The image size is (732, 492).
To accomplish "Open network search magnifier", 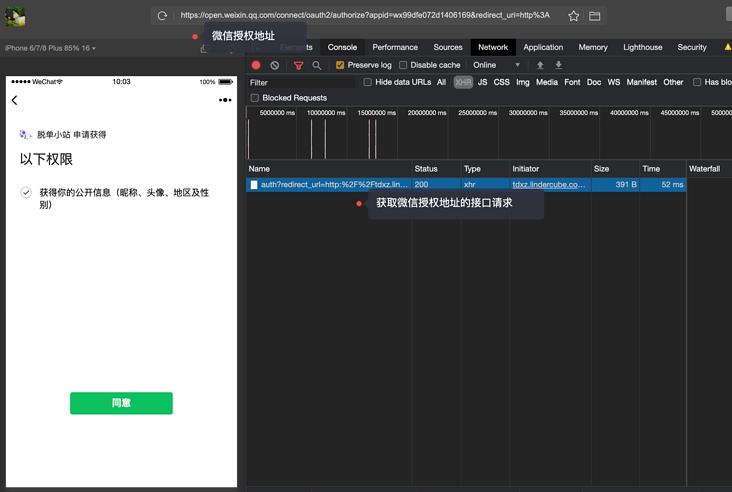I will click(x=317, y=65).
